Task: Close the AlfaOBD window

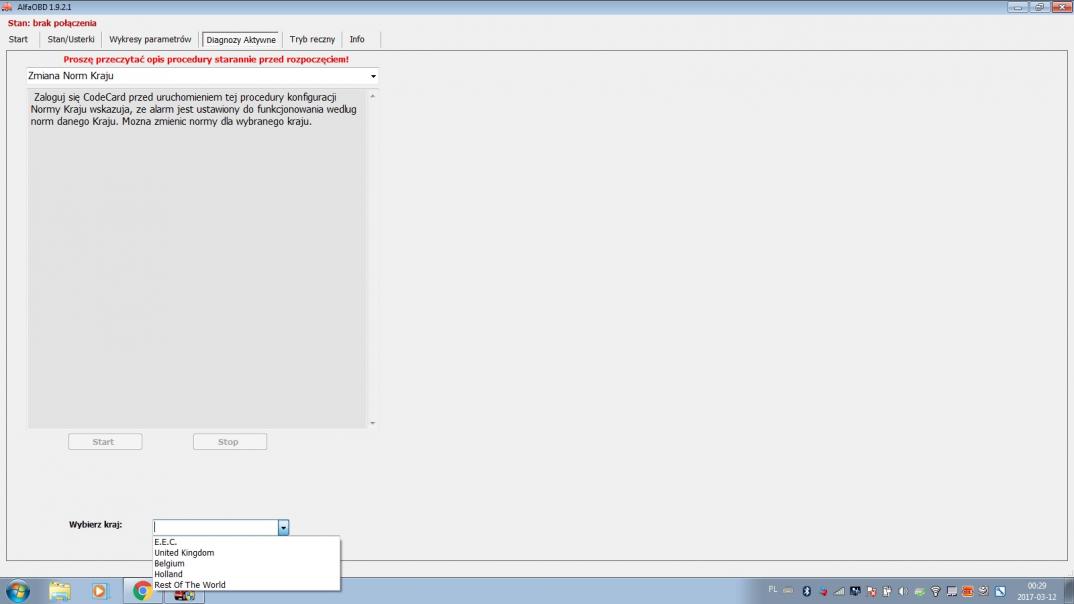Action: (1062, 7)
